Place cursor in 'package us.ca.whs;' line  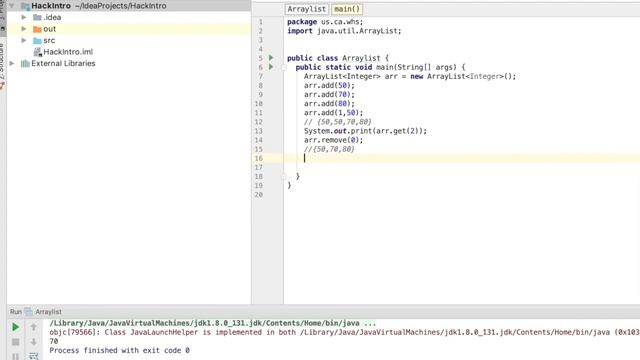tap(325, 22)
